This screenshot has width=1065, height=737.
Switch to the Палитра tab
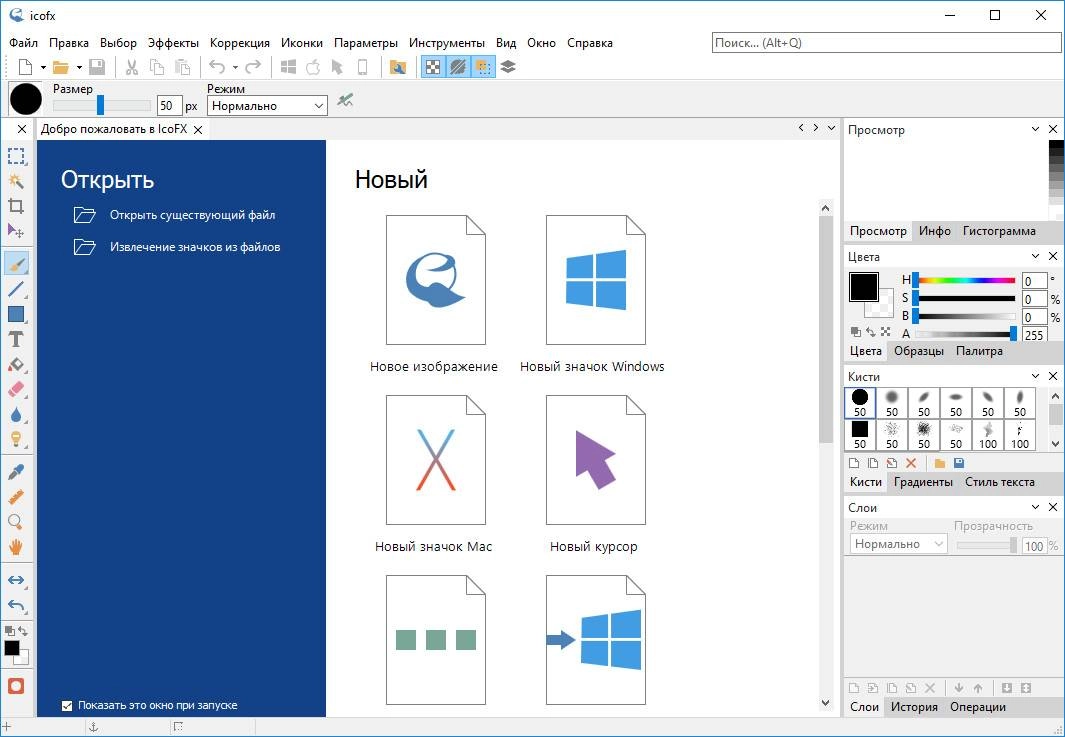979,351
